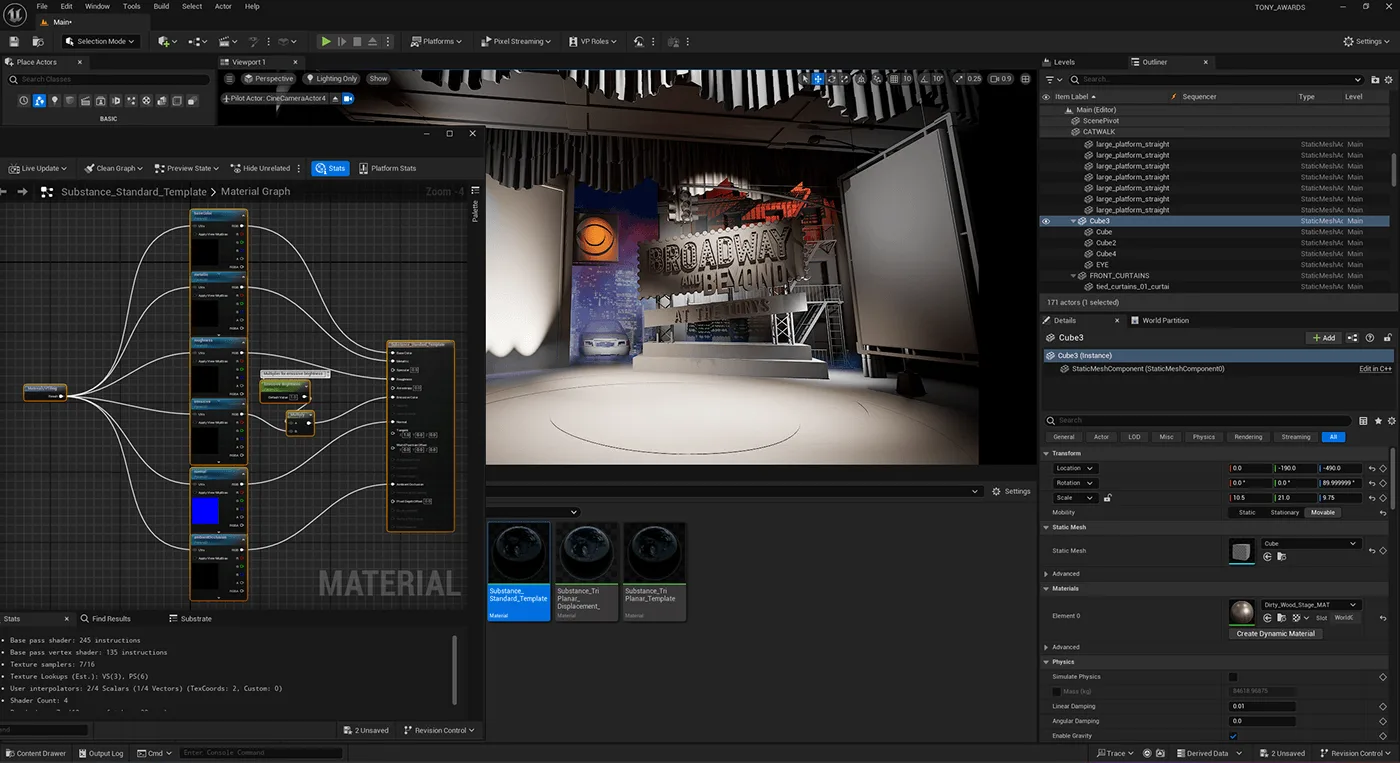Image resolution: width=1400 pixels, height=763 pixels.
Task: Click the viewport layout maximize icon
Action: [x=1025, y=78]
